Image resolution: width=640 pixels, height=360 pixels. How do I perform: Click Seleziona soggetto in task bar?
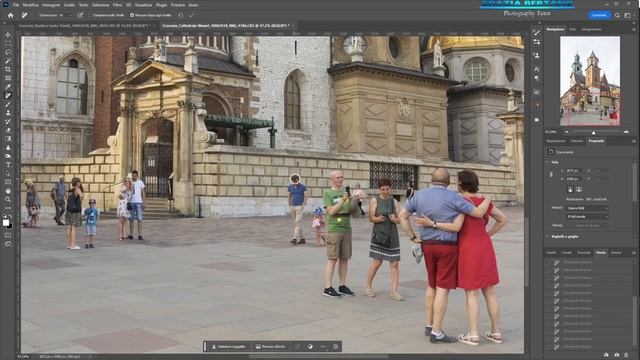coord(228,347)
